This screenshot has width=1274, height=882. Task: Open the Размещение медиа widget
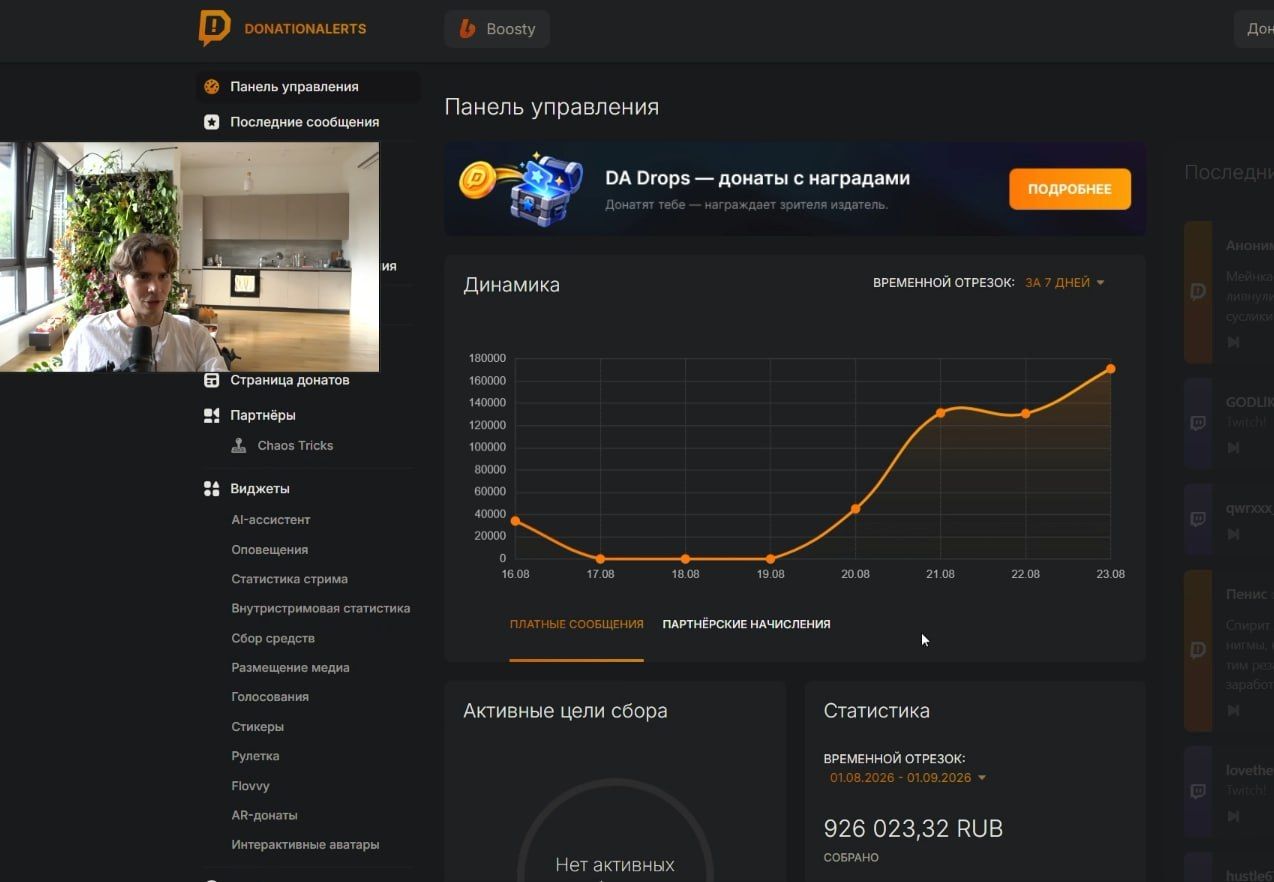point(290,667)
